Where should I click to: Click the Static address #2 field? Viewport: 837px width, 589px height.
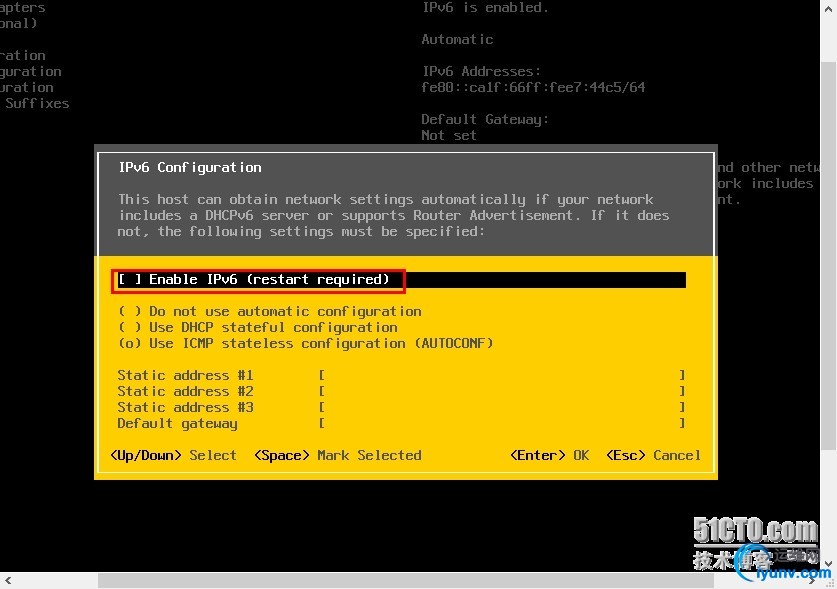(x=502, y=391)
